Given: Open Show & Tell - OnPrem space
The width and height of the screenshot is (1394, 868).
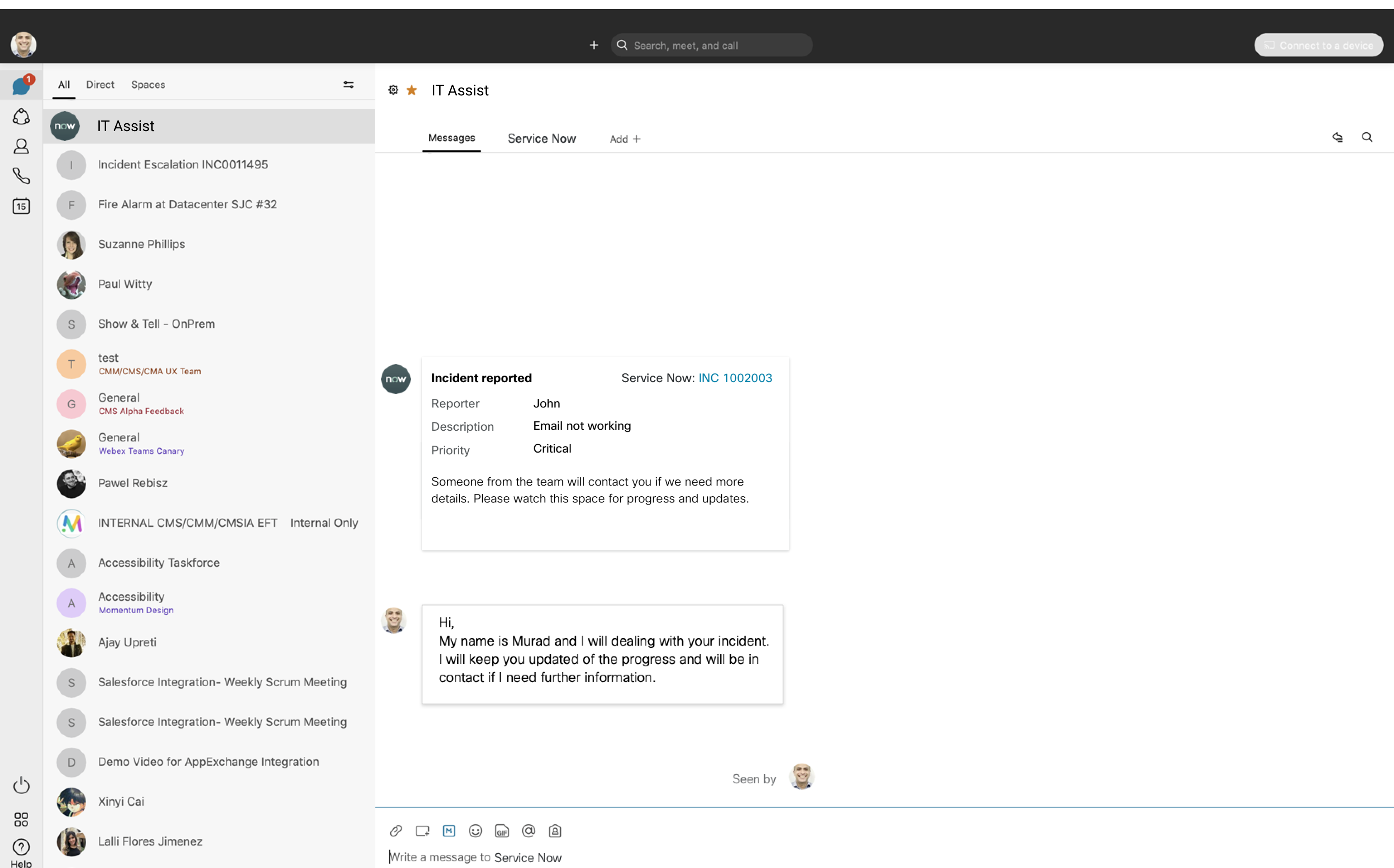Looking at the screenshot, I should coord(209,324).
